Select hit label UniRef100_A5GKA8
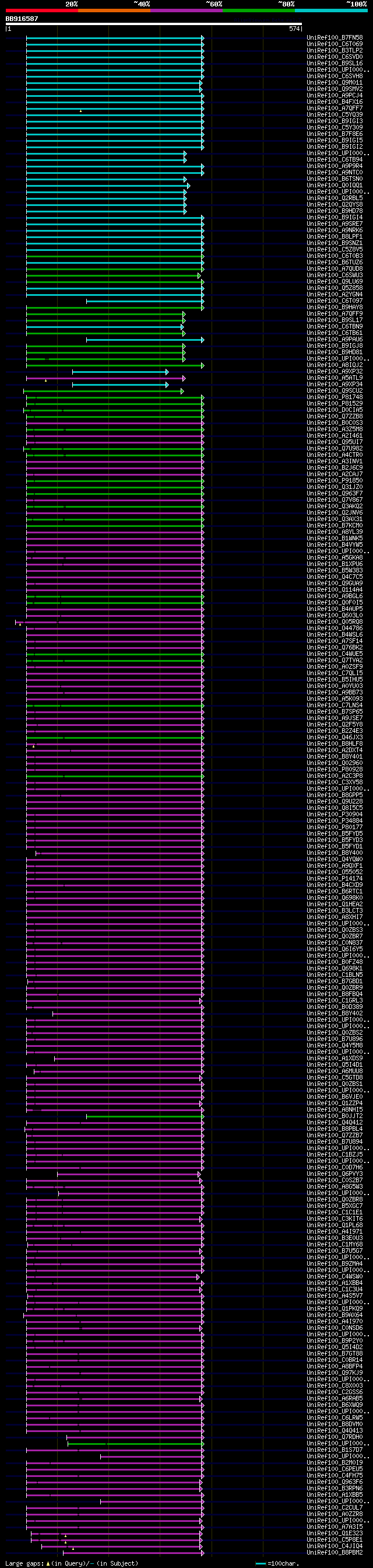The height and width of the screenshot is (1568, 373). tap(335, 557)
